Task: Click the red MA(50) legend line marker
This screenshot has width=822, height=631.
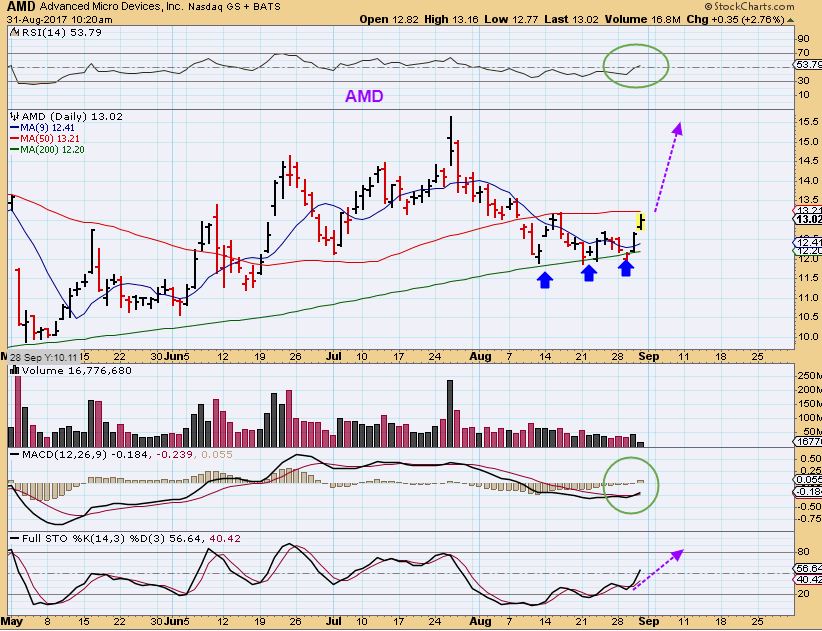Action: coord(15,139)
